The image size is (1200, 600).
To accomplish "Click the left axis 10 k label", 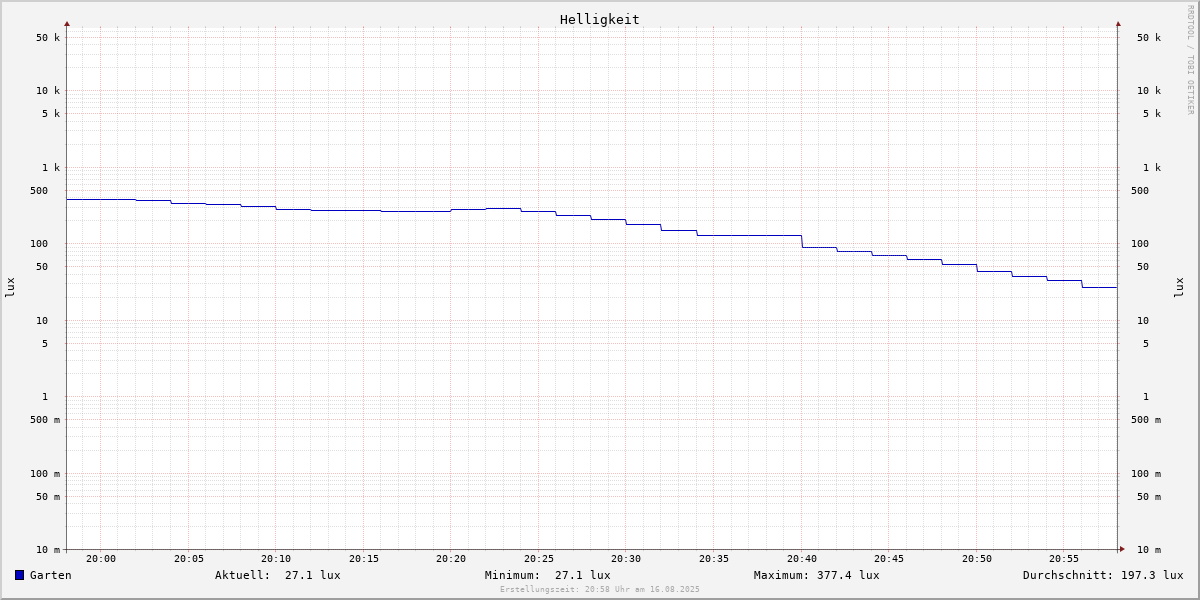I will (48, 91).
